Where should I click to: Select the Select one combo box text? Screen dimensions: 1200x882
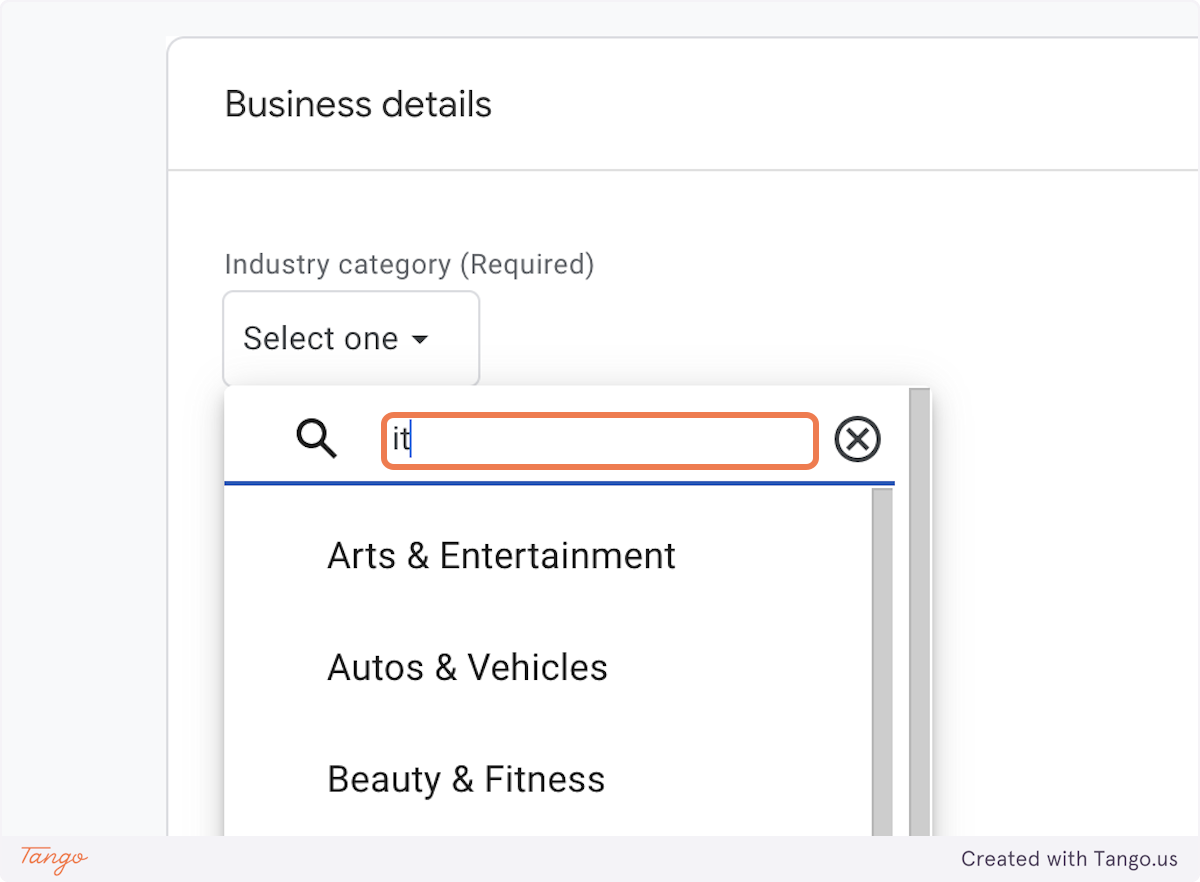click(x=319, y=338)
